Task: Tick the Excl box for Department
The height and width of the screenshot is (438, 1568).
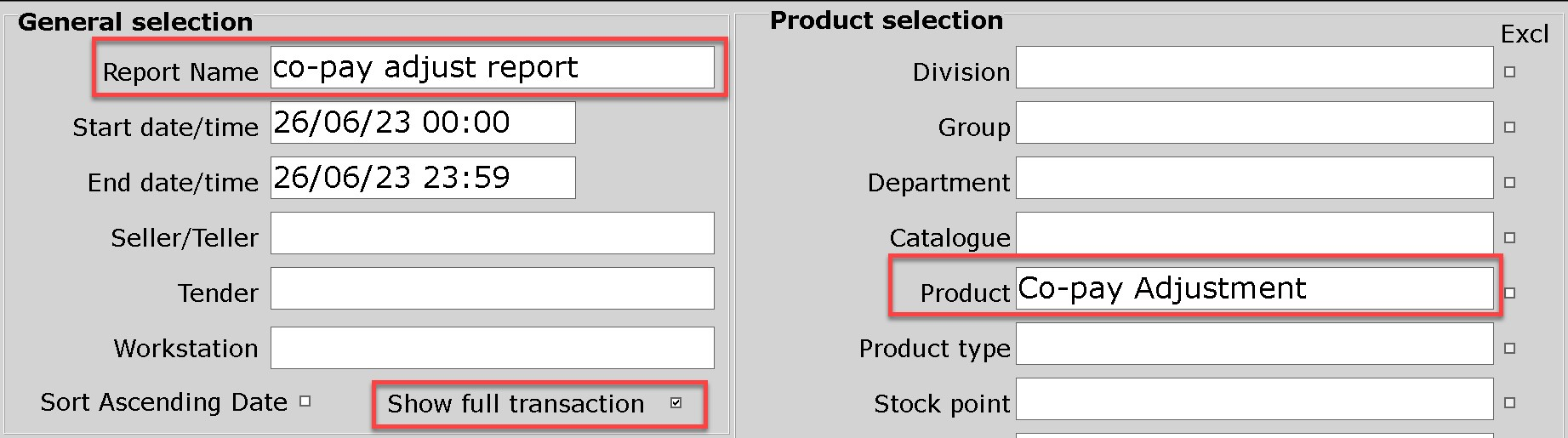Action: [x=1510, y=183]
